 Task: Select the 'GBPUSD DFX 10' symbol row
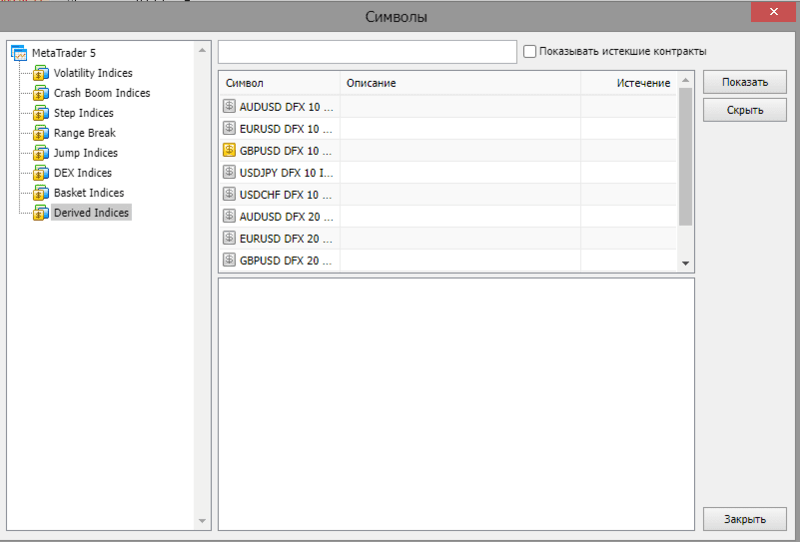click(x=448, y=151)
